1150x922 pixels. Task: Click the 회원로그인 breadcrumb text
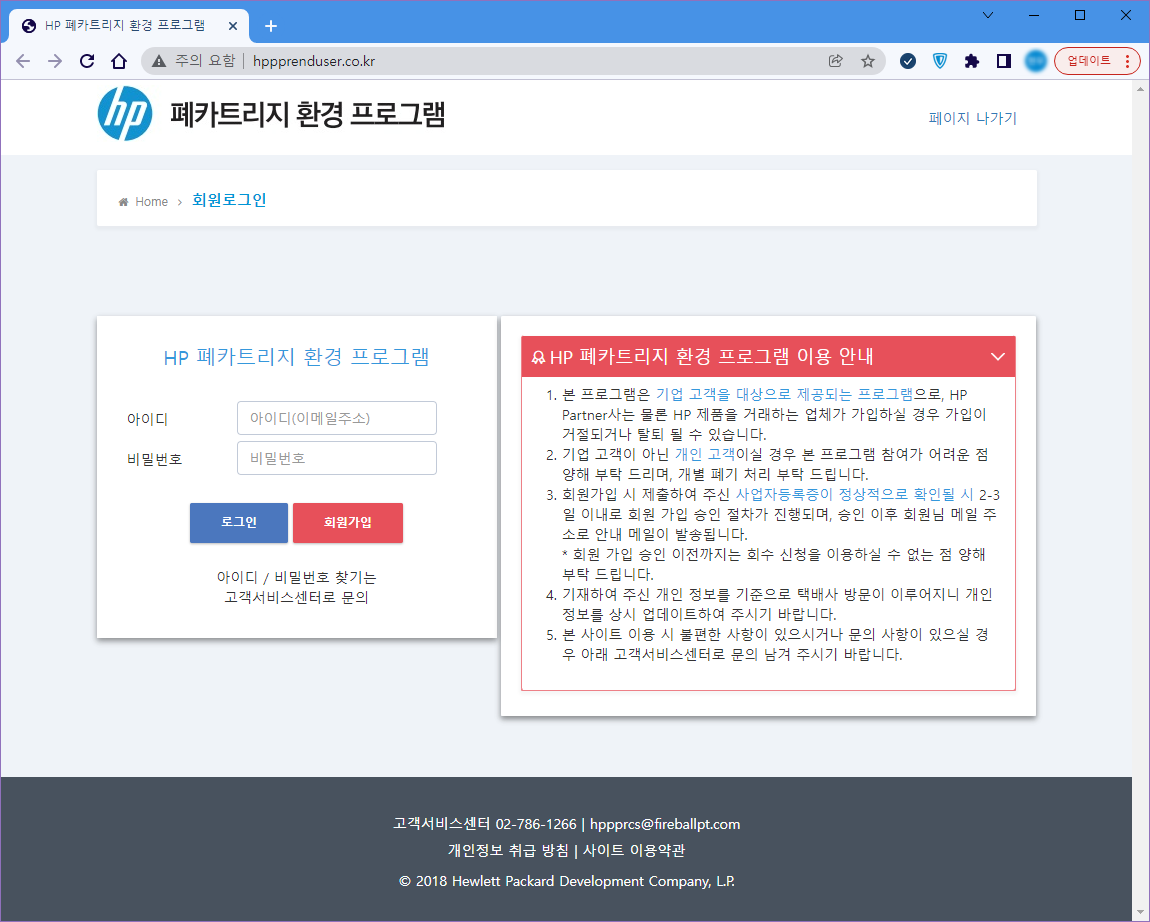coord(229,200)
